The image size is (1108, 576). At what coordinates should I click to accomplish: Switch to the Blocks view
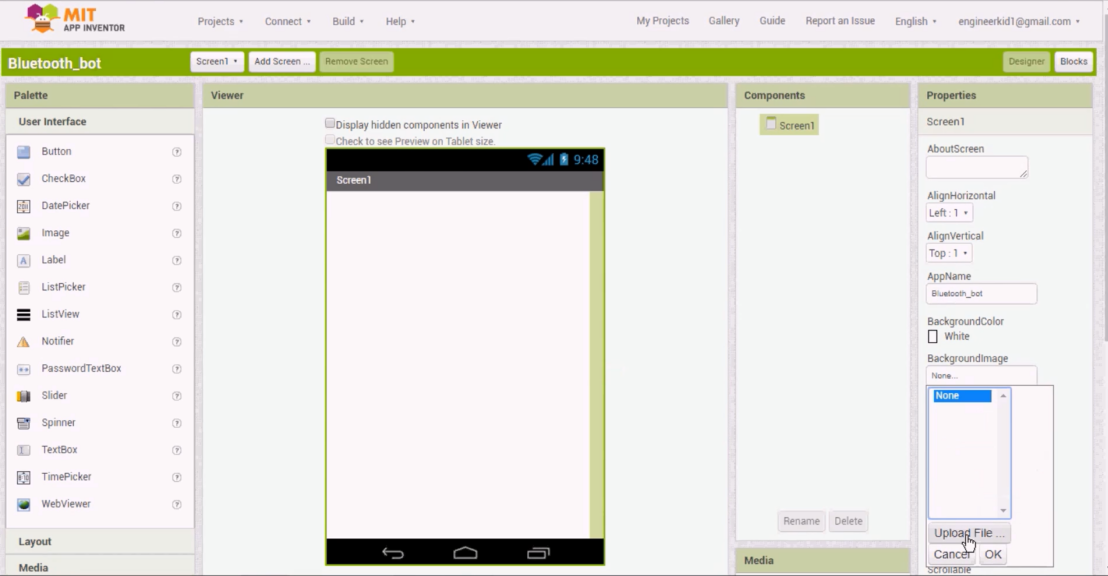pos(1073,61)
